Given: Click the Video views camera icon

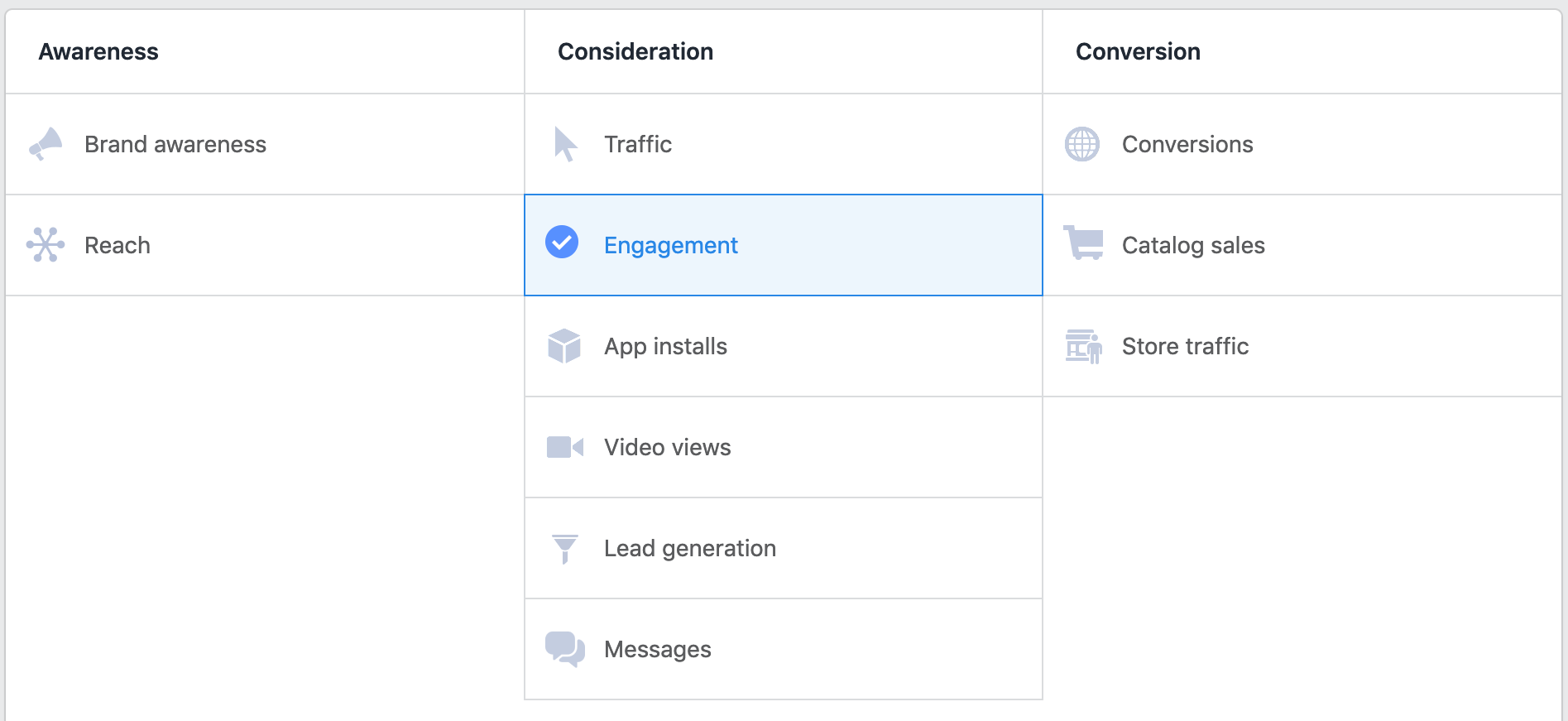Looking at the screenshot, I should click(565, 447).
